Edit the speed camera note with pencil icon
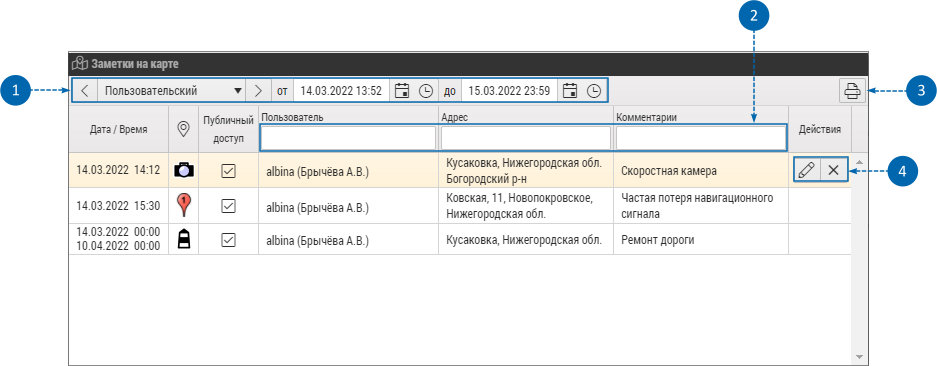Screen dimensions: 937x366 [x=806, y=170]
